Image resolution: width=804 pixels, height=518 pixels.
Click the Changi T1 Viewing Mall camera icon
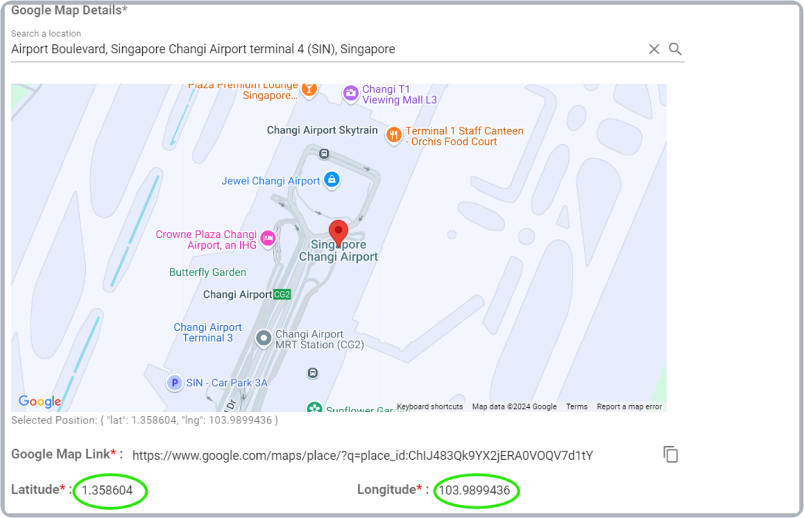click(351, 93)
